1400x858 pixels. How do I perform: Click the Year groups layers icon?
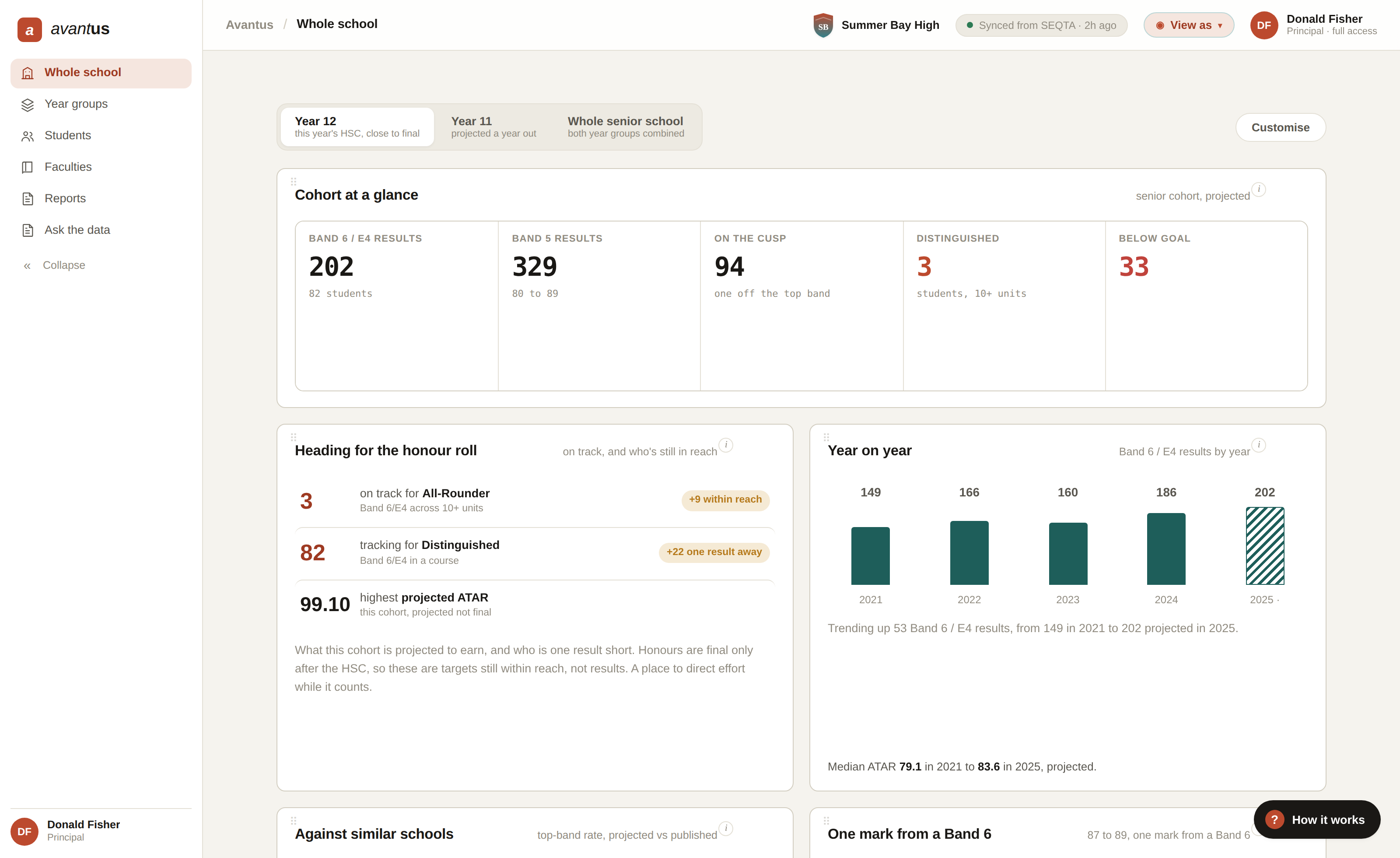[x=27, y=105]
